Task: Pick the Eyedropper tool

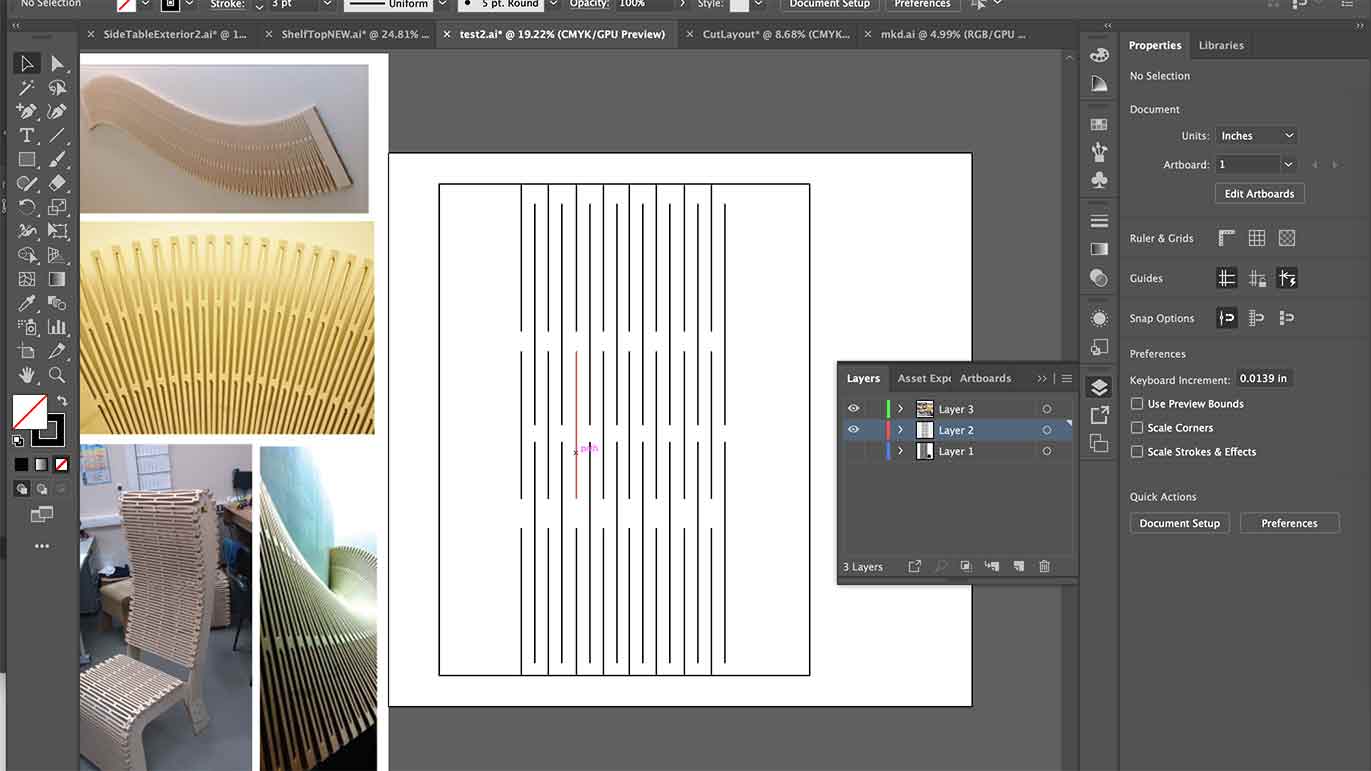Action: tap(27, 303)
